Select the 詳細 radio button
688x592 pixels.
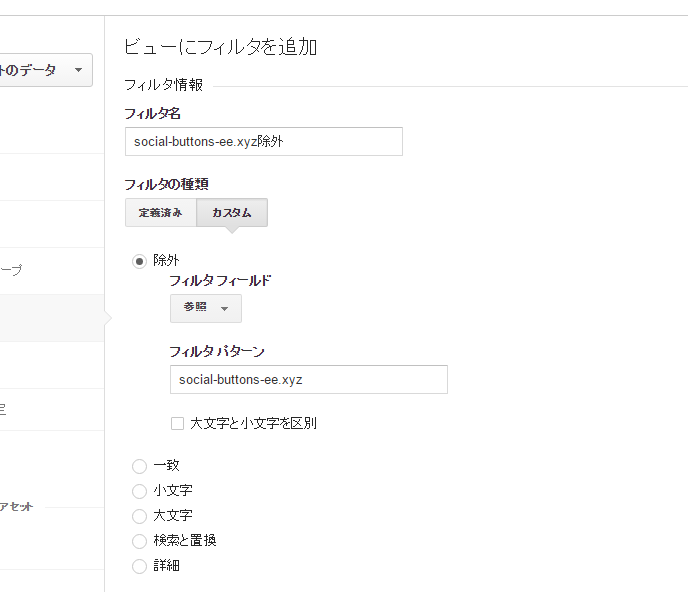click(x=139, y=566)
